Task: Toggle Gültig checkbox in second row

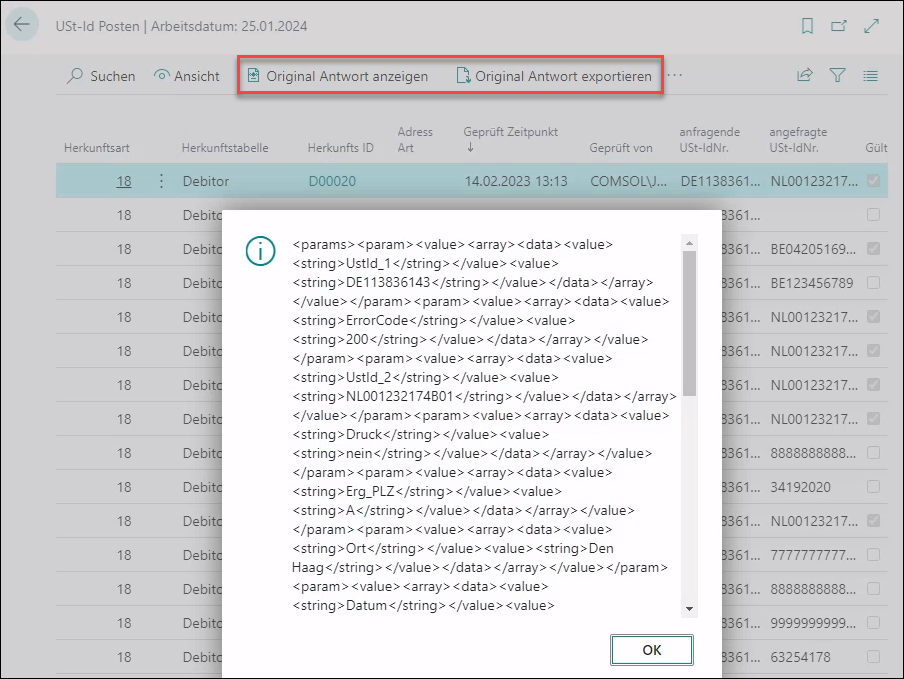Action: (x=874, y=215)
